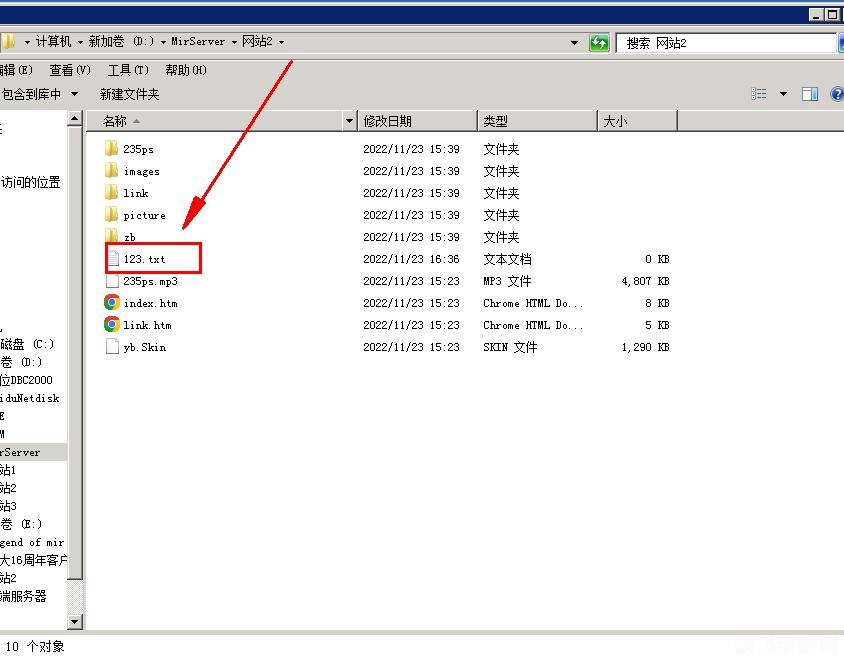Open the view options dropdown arrow
Screen dimensions: 844x663
[783, 94]
